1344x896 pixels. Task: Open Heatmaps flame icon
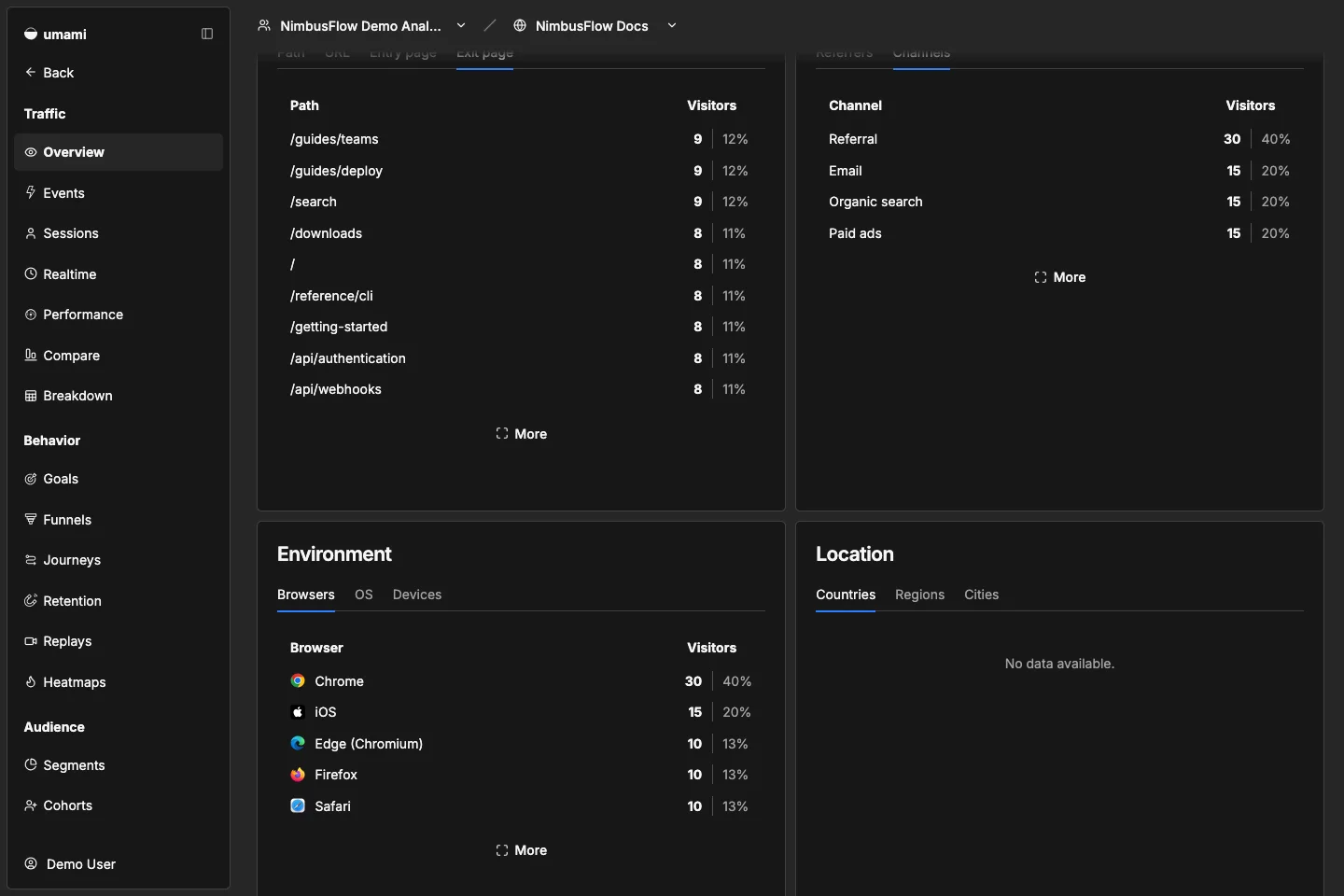[x=31, y=681]
